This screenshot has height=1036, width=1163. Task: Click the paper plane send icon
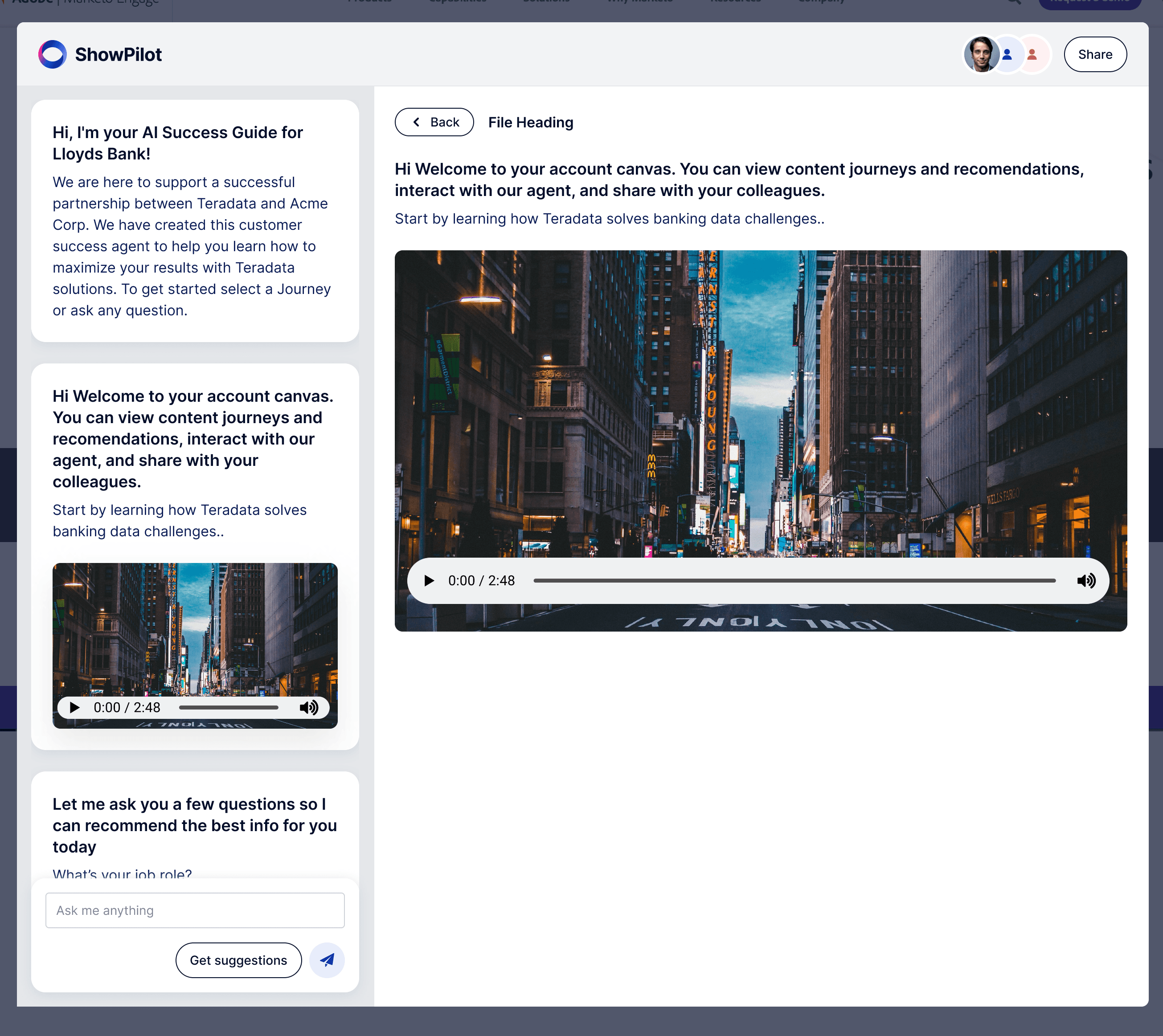pyautogui.click(x=326, y=960)
